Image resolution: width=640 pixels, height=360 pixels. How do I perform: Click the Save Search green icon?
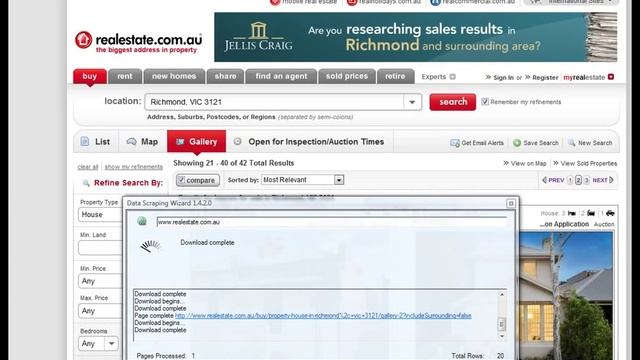[x=517, y=143]
